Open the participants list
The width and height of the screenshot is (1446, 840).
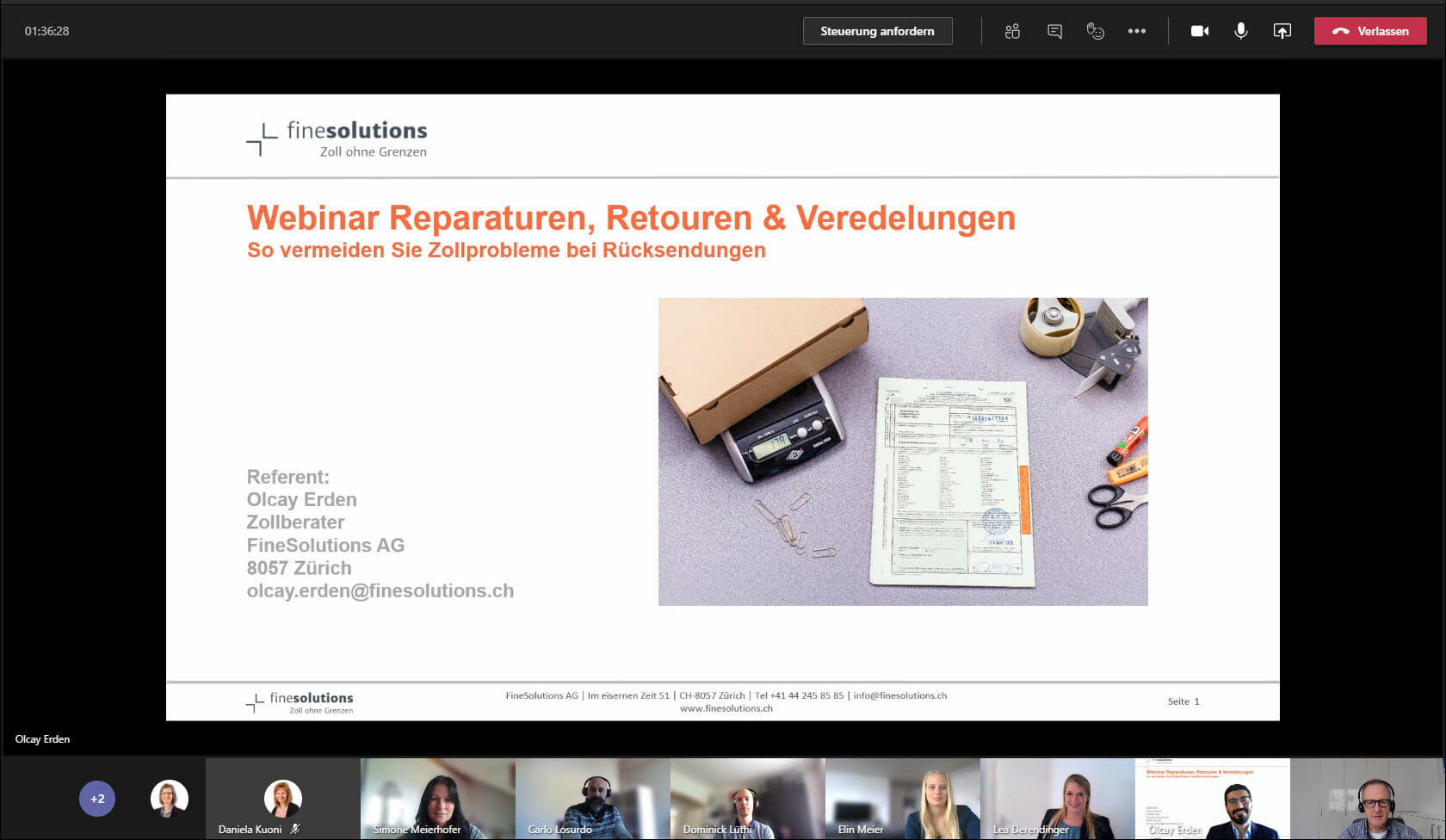[x=1010, y=31]
